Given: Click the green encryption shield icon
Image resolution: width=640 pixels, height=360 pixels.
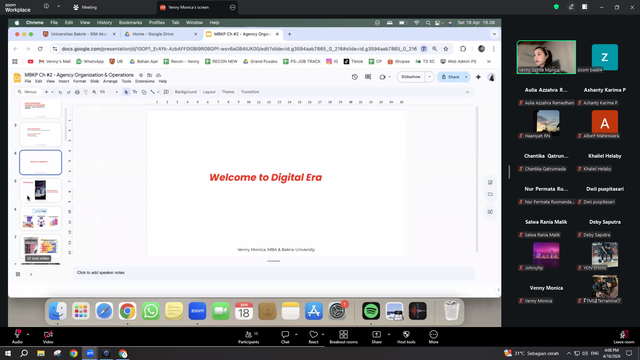Looking at the screenshot, I should (x=556, y=7).
